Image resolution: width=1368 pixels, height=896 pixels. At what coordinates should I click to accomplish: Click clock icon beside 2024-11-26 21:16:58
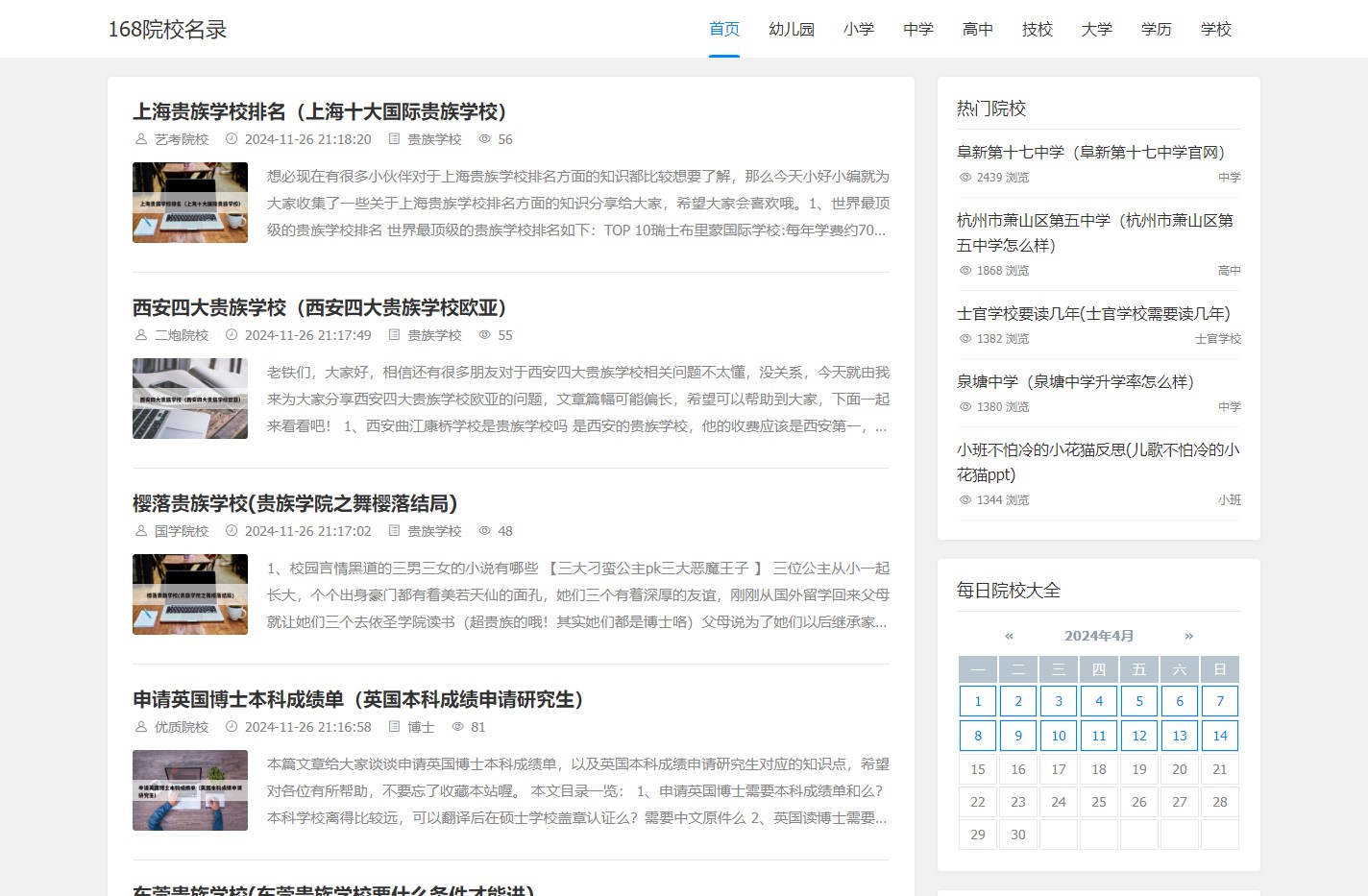pyautogui.click(x=232, y=727)
